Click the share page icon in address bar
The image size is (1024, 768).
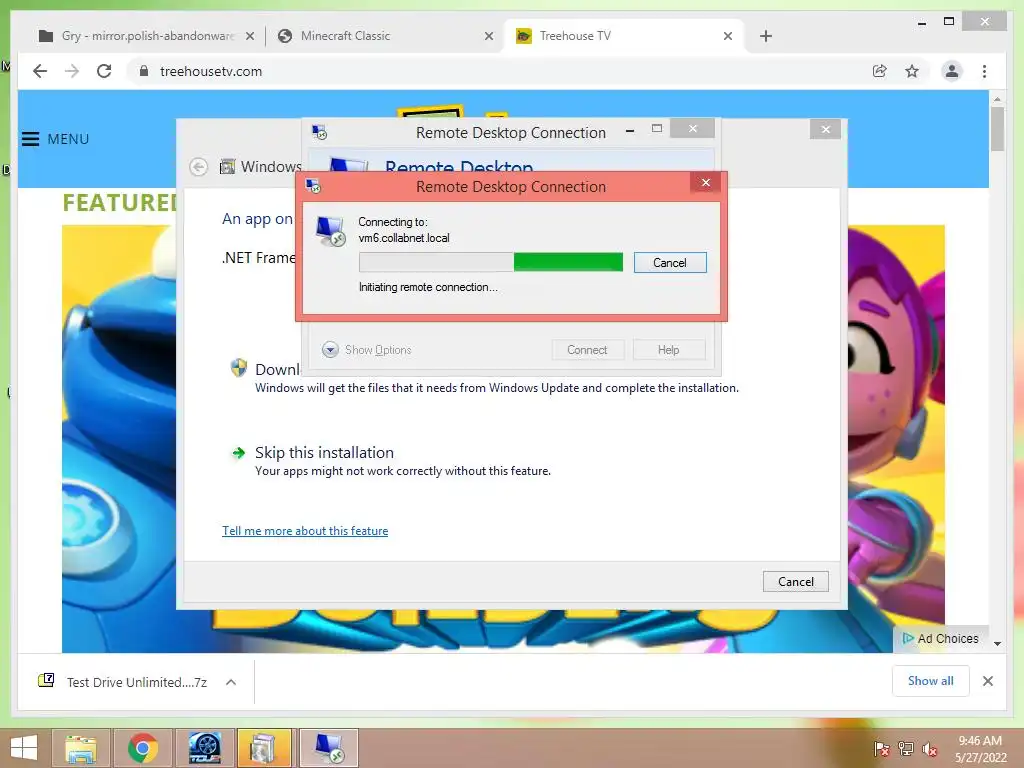click(x=880, y=71)
